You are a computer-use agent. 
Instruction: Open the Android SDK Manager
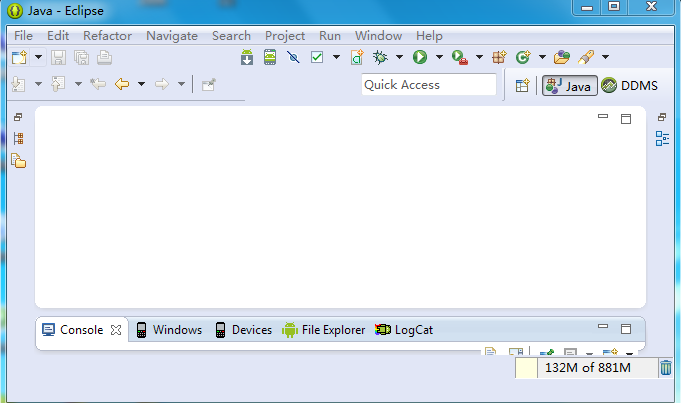click(x=247, y=57)
